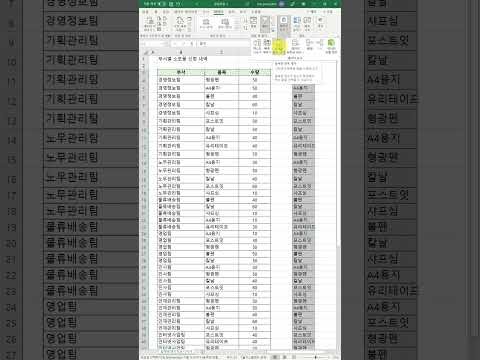Select the 수량 header cell
Image resolution: width=480 pixels, height=360 pixels.
coord(255,72)
